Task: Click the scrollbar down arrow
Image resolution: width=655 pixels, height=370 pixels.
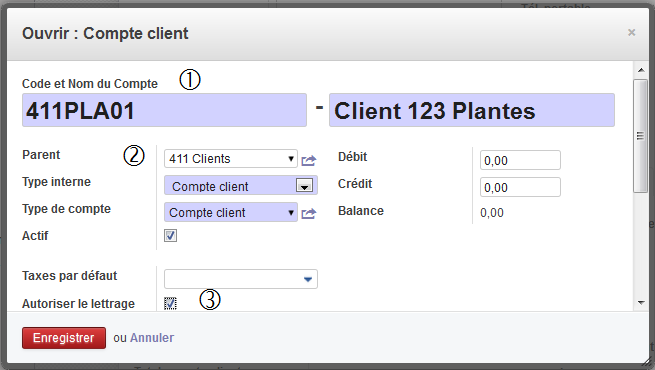Action: [641, 303]
